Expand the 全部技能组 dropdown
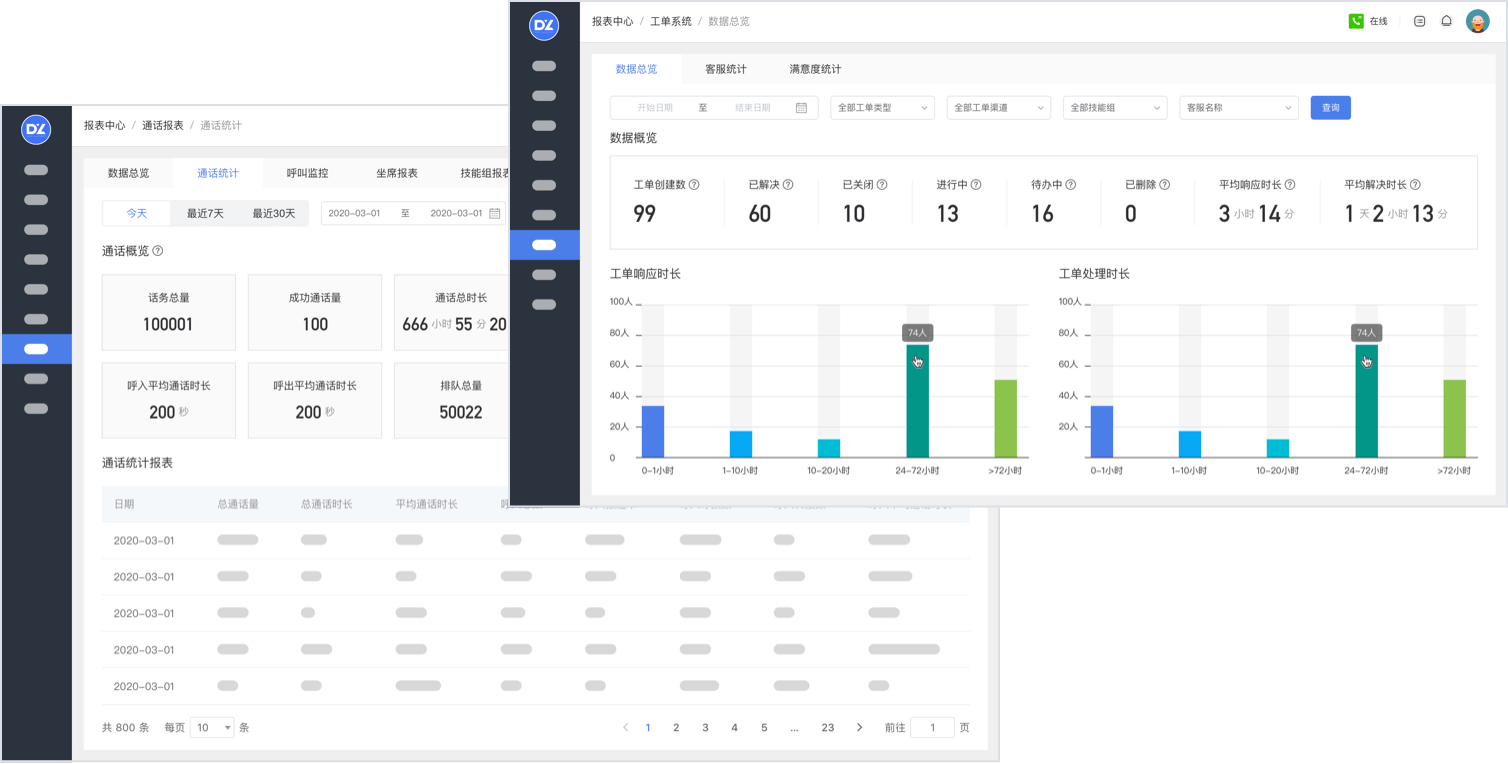1508x764 pixels. click(1114, 108)
